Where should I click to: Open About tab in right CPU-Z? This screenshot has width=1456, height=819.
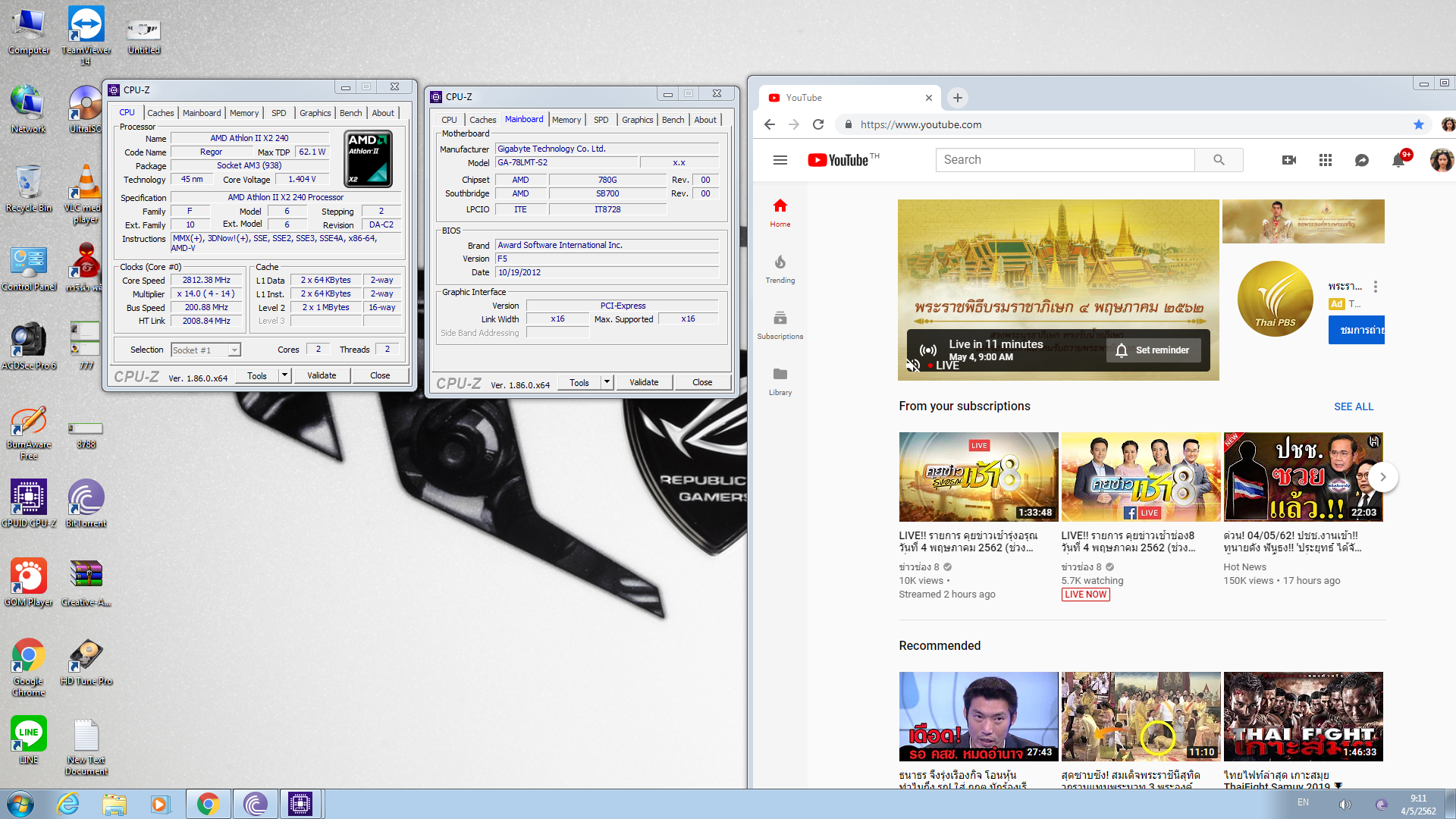(x=705, y=120)
